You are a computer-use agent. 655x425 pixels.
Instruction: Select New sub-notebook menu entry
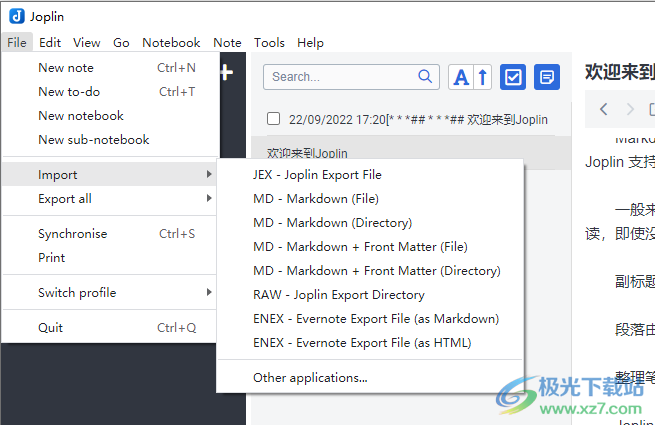pos(109,140)
